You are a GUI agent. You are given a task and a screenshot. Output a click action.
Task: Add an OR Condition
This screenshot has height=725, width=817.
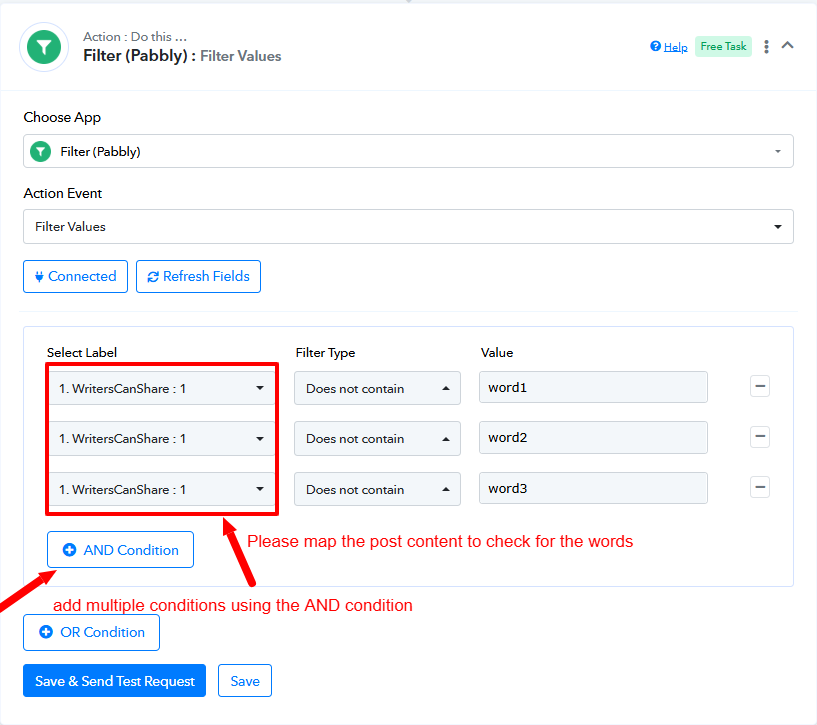(92, 632)
